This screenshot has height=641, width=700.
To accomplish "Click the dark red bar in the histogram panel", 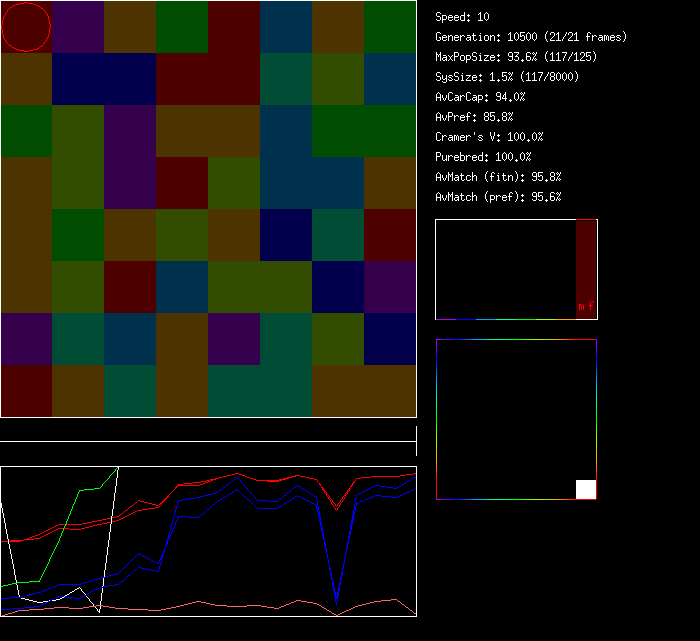I will (x=586, y=260).
